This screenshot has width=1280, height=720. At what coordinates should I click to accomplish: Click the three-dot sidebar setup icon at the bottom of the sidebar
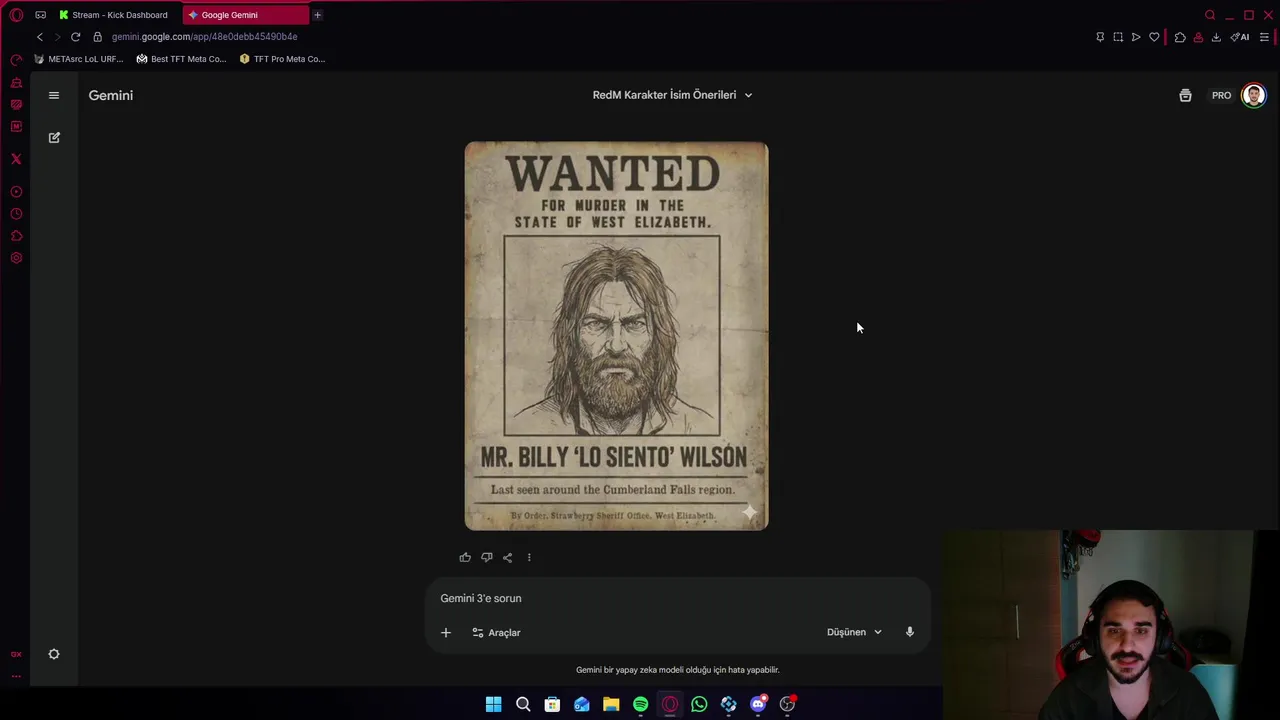coord(16,676)
